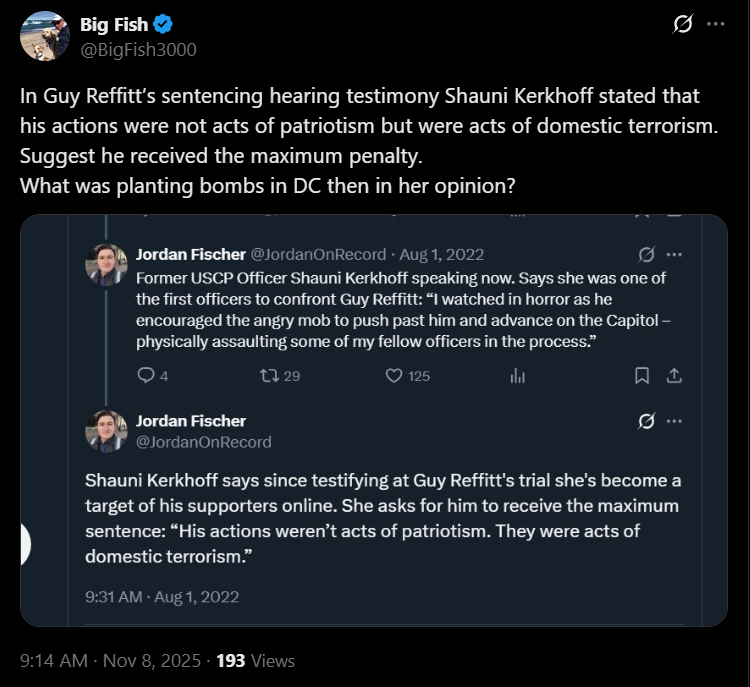This screenshot has height=687, width=750.
Task: Click Grok icon on second Jordan Fischer tweet
Action: [646, 421]
